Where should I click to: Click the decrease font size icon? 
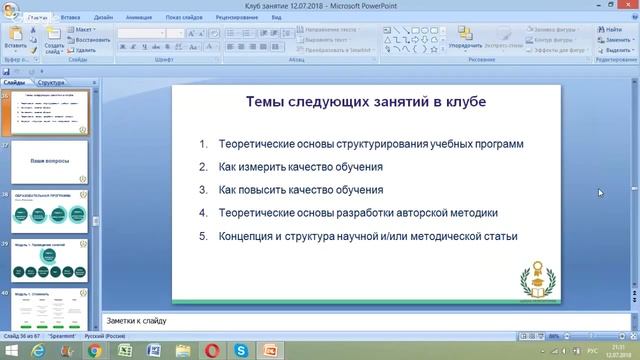(x=201, y=34)
